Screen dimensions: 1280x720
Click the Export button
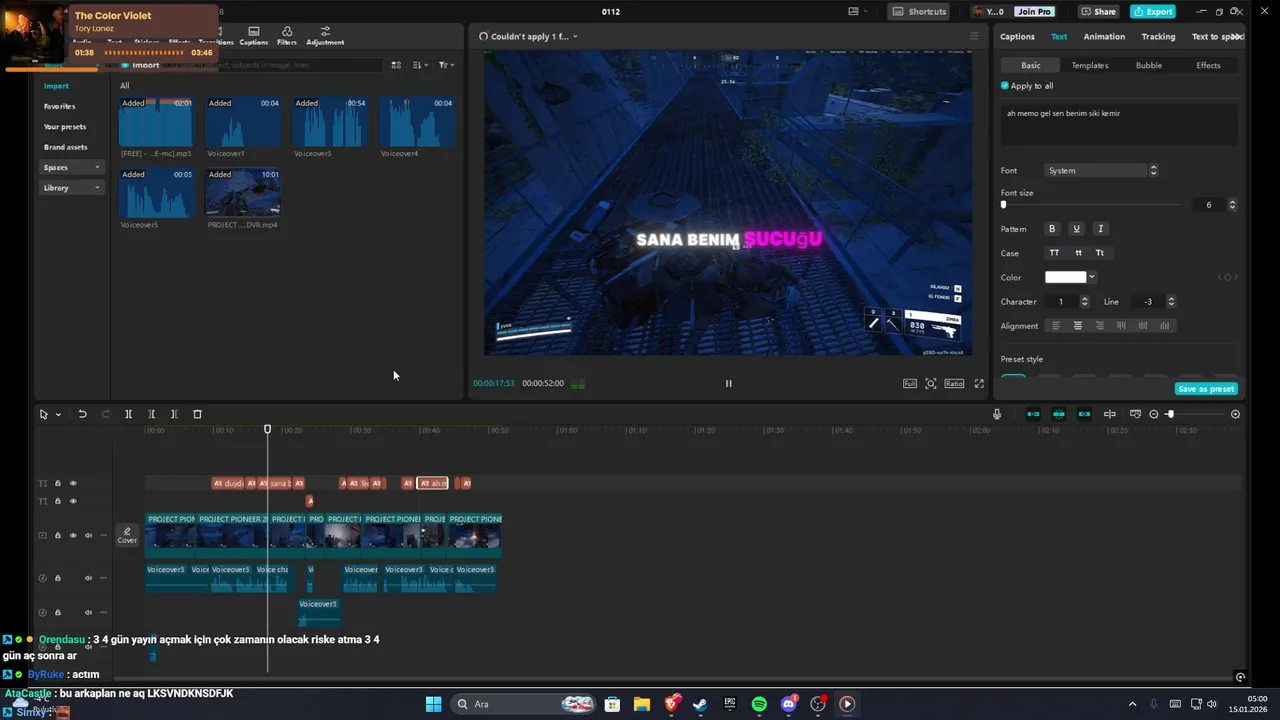pyautogui.click(x=1153, y=11)
